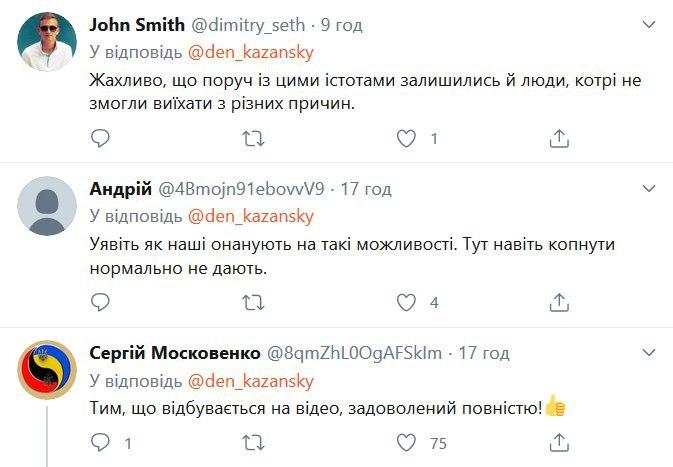Like Андрій's tweet with 4 likes
Screen dimensions: 673x467
pos(405,301)
